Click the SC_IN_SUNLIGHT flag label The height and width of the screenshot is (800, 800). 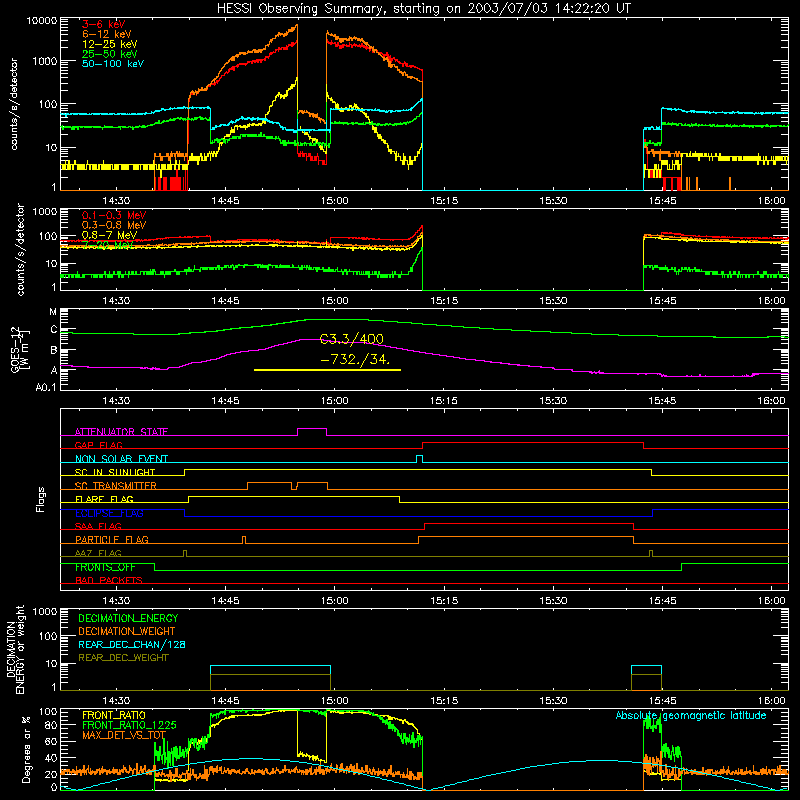pyautogui.click(x=115, y=472)
